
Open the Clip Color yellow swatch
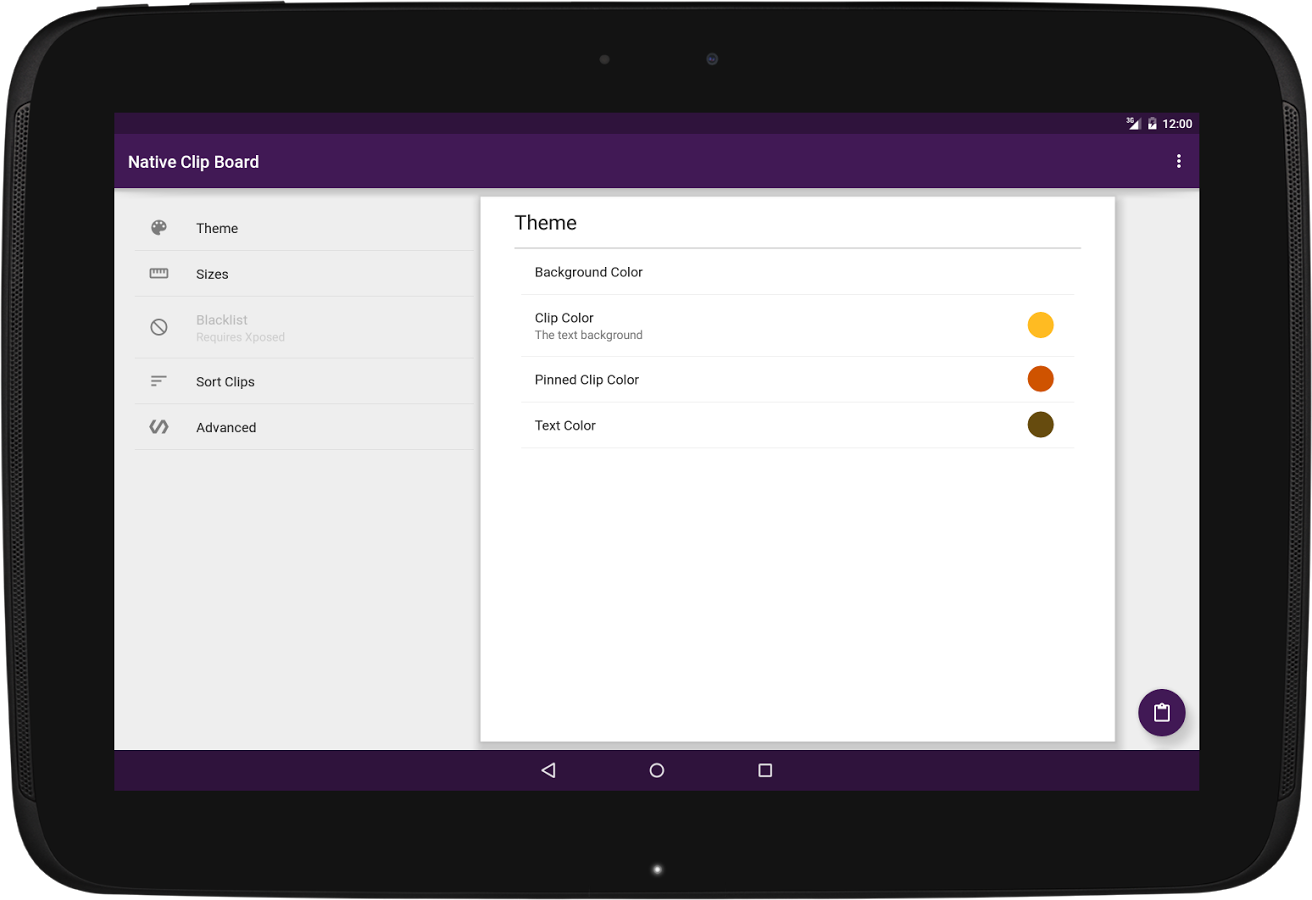[1041, 325]
